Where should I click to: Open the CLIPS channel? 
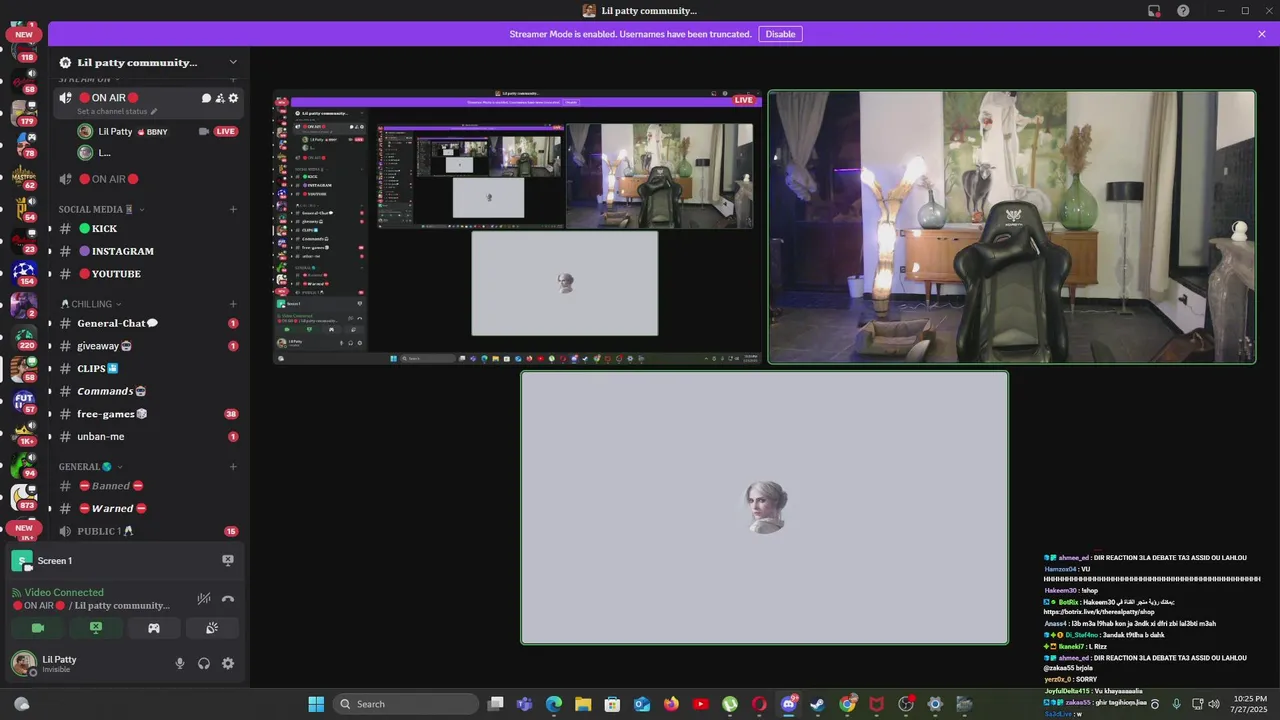point(148,368)
